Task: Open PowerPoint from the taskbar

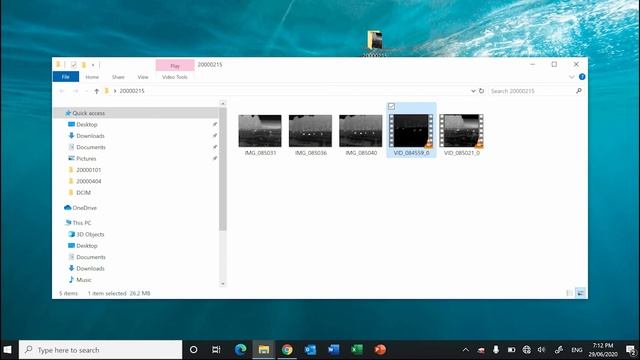Action: 380,350
